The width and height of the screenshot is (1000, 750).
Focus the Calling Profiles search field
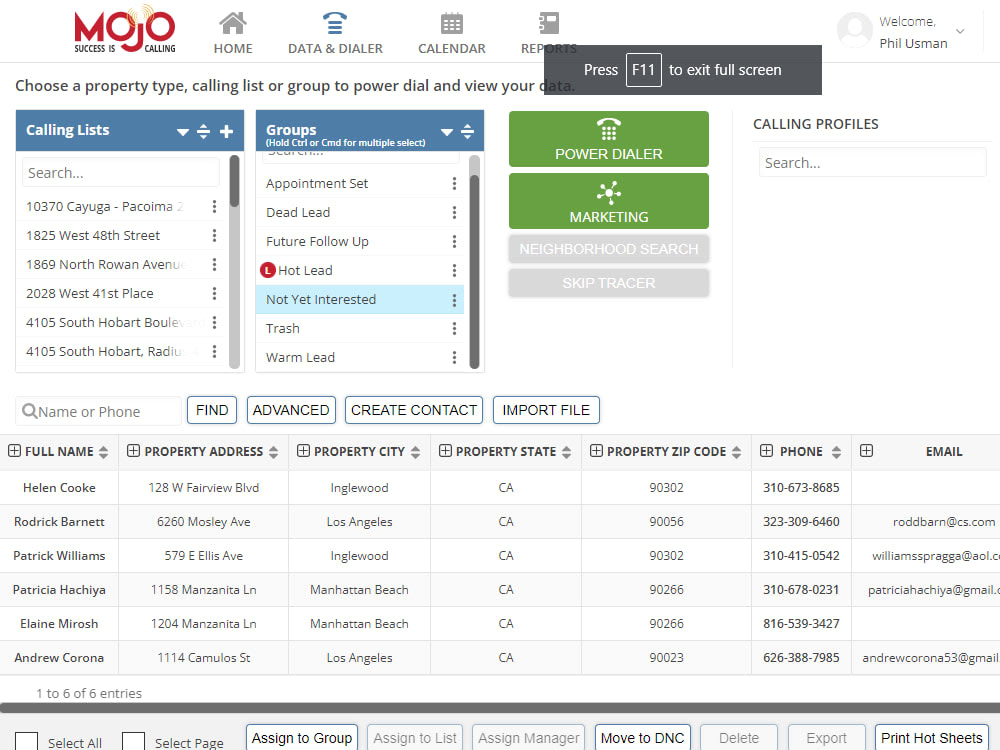tap(872, 163)
